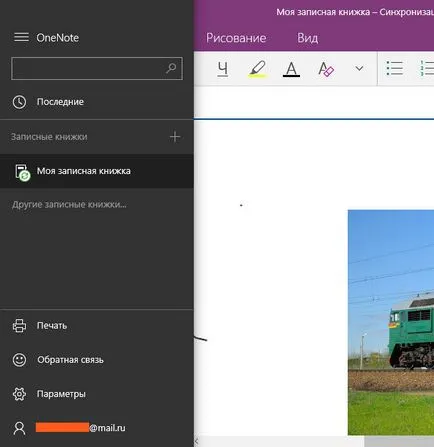
Task: Open Печать print option
Action: [x=97, y=326]
